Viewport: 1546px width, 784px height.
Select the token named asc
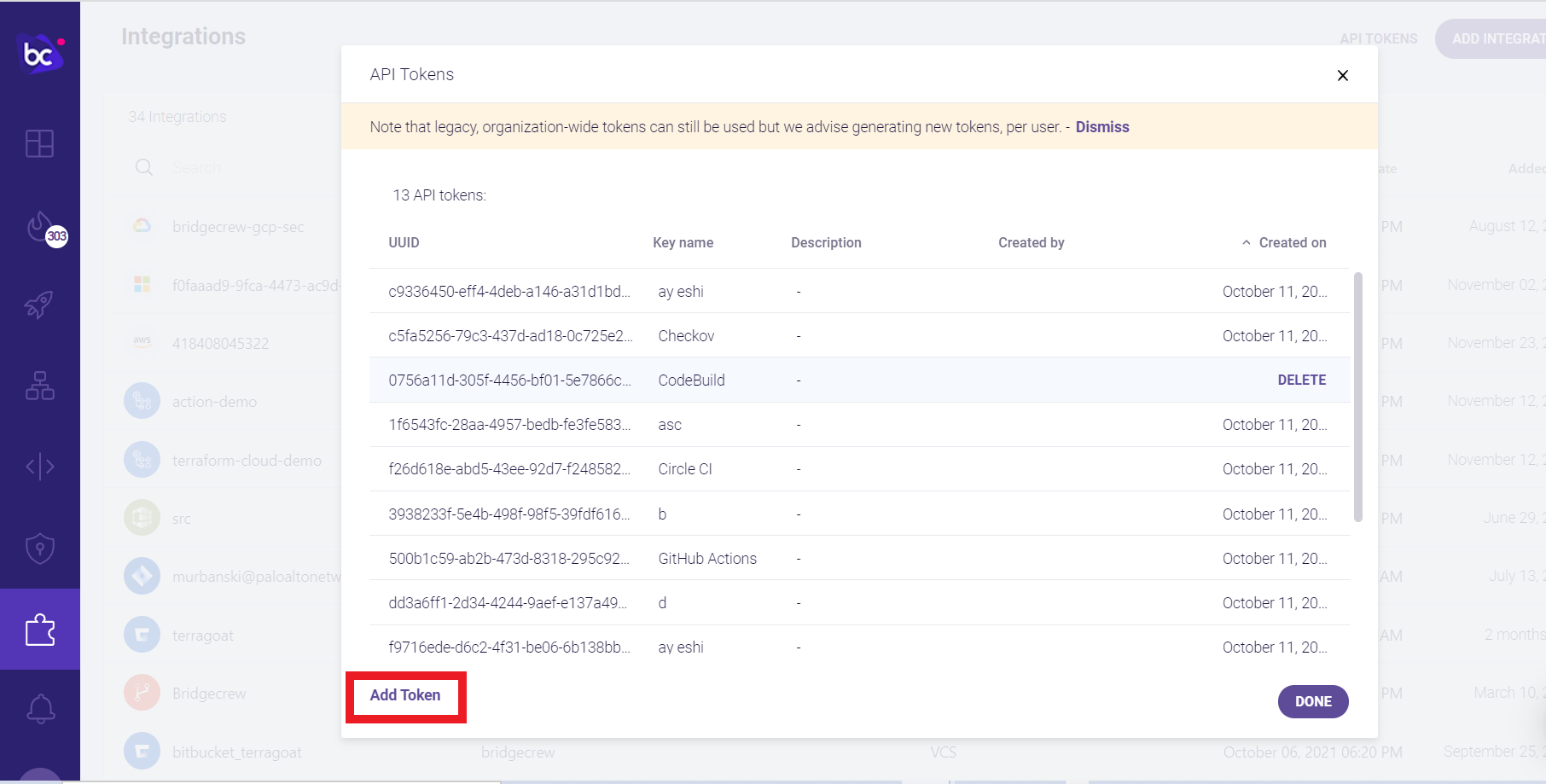point(670,425)
